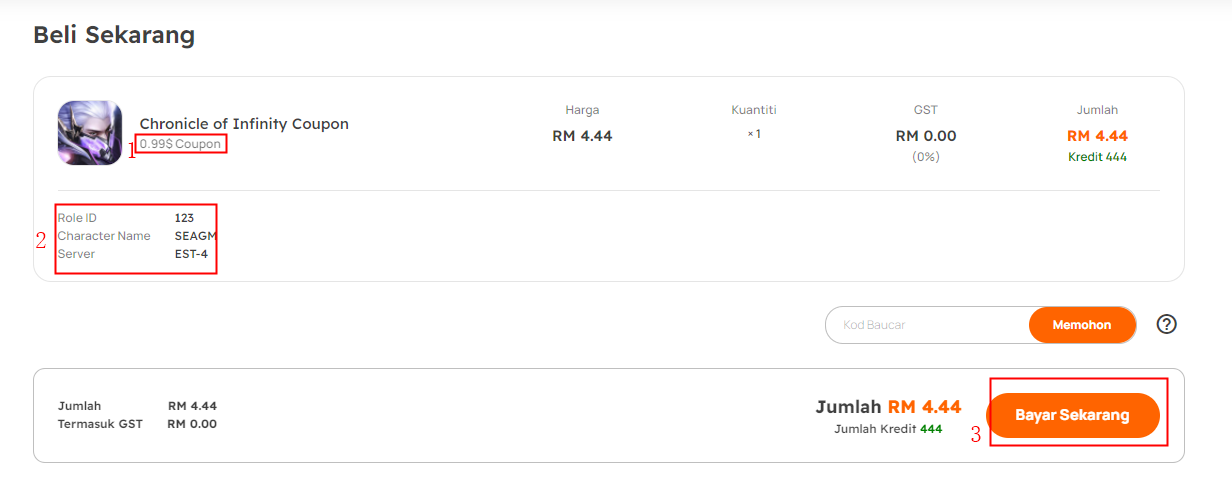Click the Beli Sekarang heading
Viewport: 1232px width, 483px height.
(114, 35)
